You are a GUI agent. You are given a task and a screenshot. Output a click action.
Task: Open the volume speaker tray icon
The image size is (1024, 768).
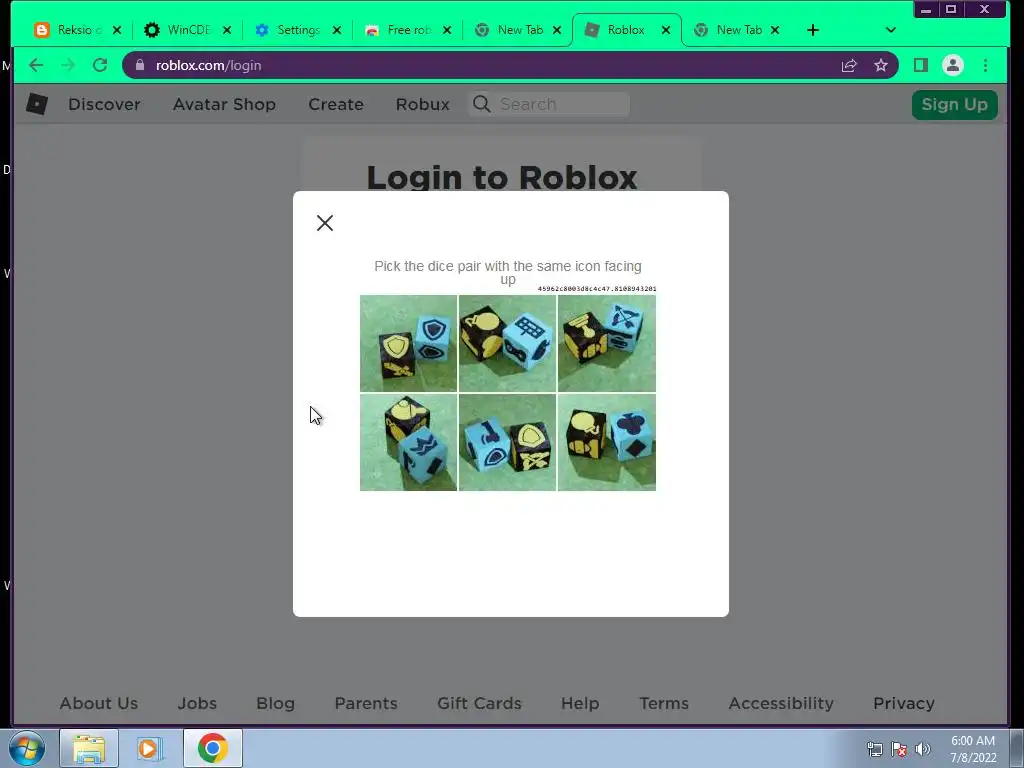pyautogui.click(x=922, y=749)
